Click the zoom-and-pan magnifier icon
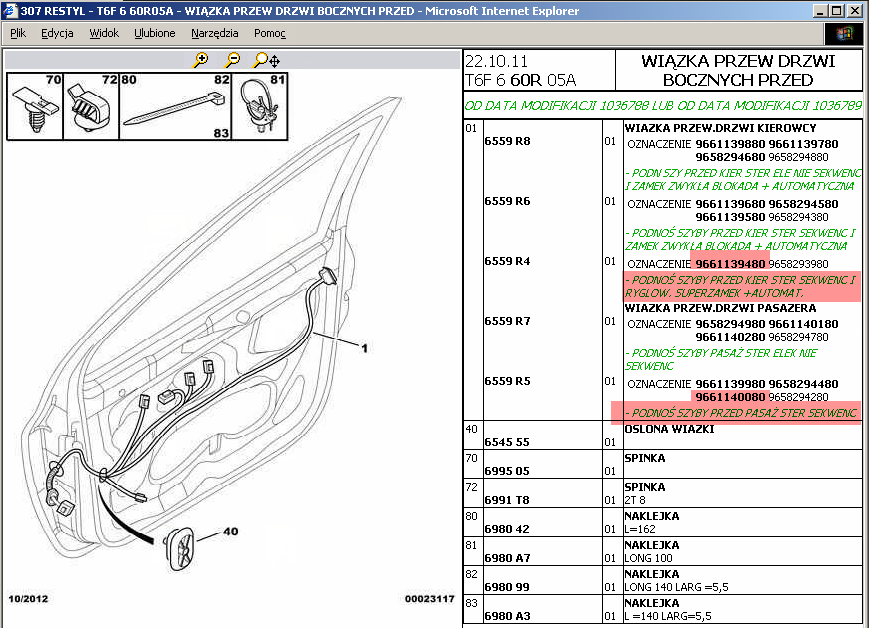The width and height of the screenshot is (869, 628). pyautogui.click(x=266, y=60)
